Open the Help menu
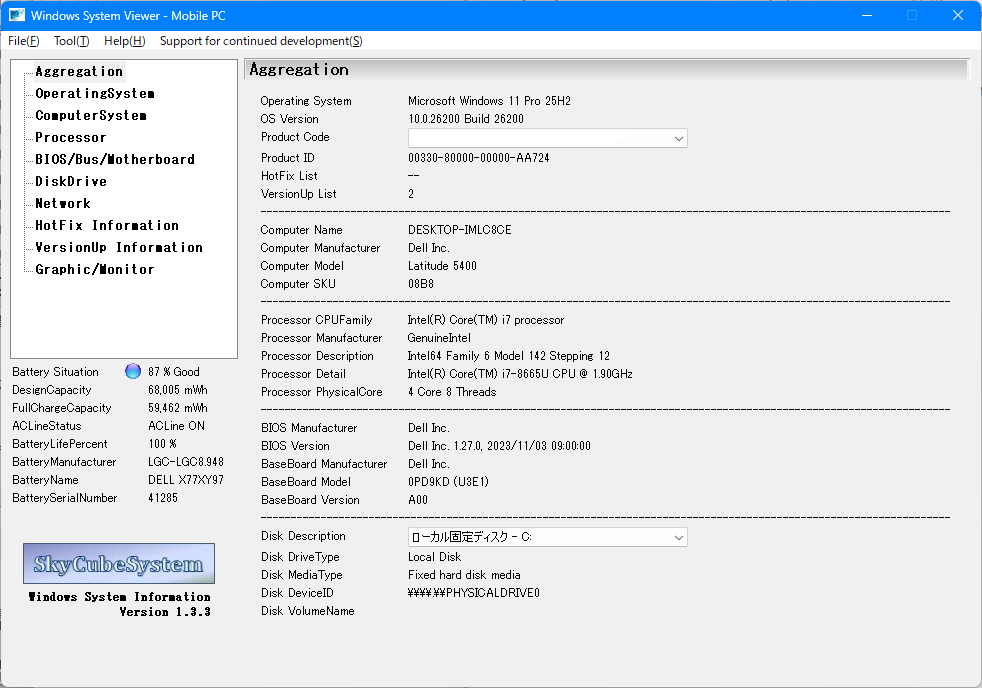This screenshot has width=982, height=688. 124,41
